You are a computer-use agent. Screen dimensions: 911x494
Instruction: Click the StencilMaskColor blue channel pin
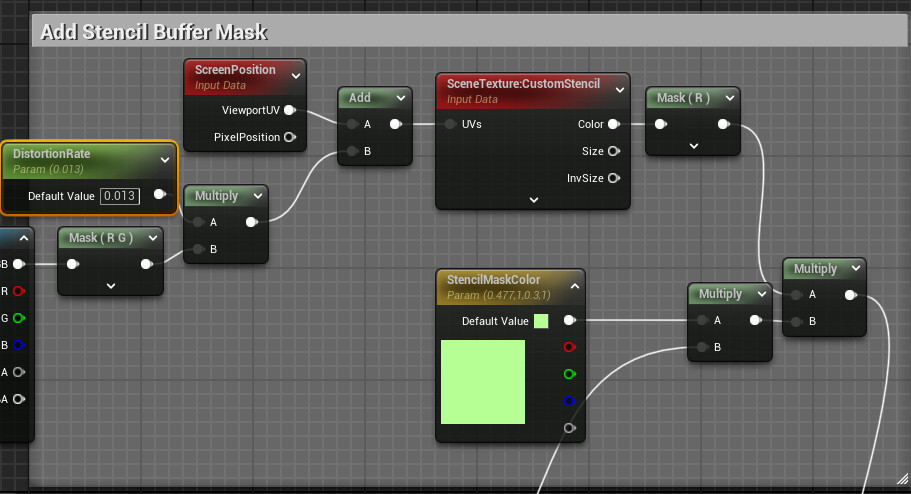click(569, 401)
